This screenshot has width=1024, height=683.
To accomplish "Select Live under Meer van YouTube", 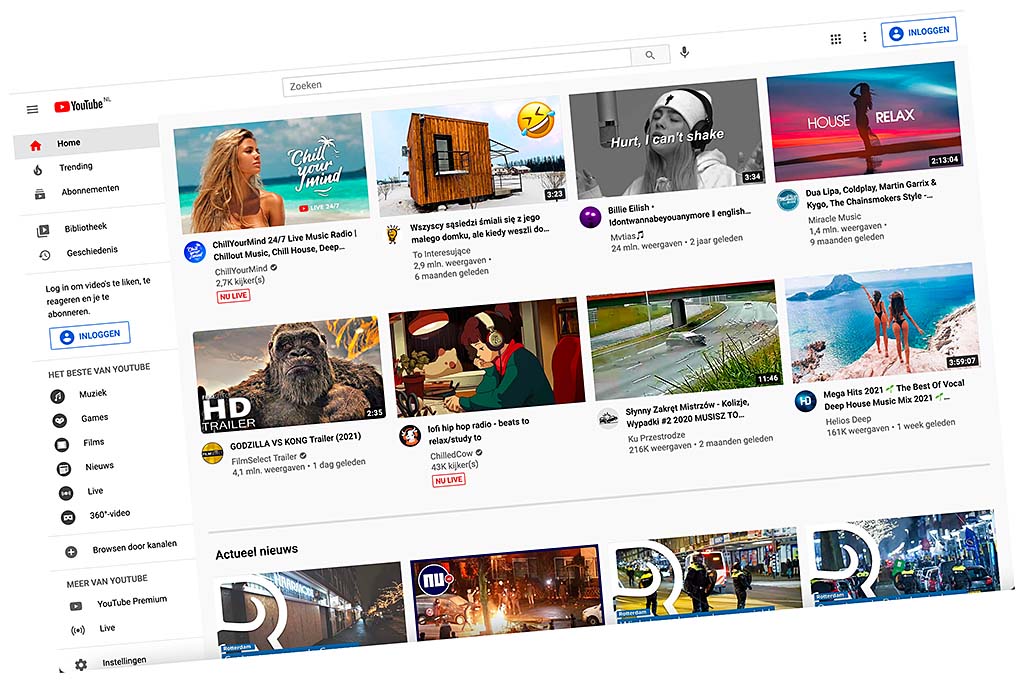I will (x=108, y=628).
